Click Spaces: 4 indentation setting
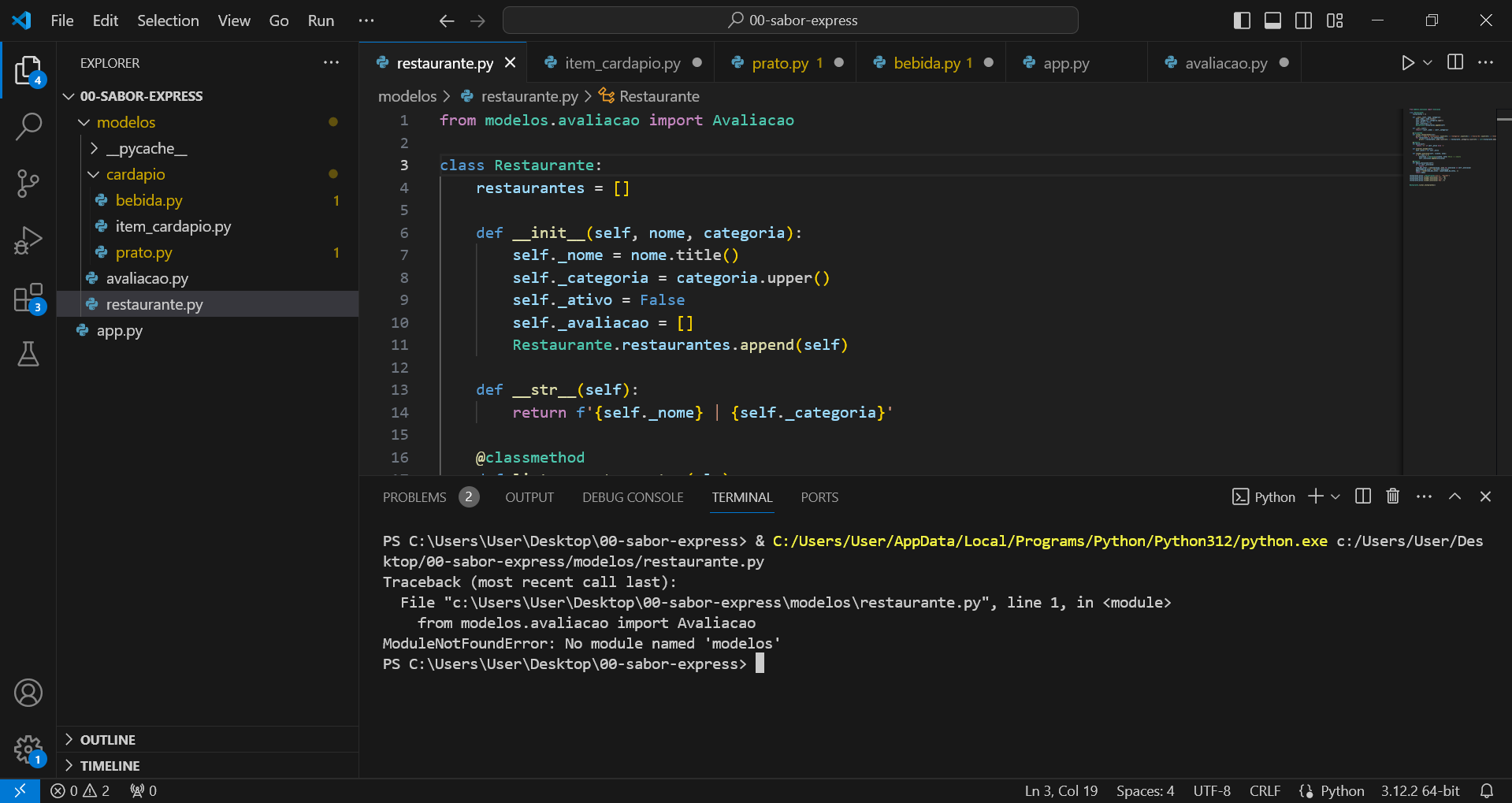This screenshot has height=803, width=1512. tap(1145, 790)
